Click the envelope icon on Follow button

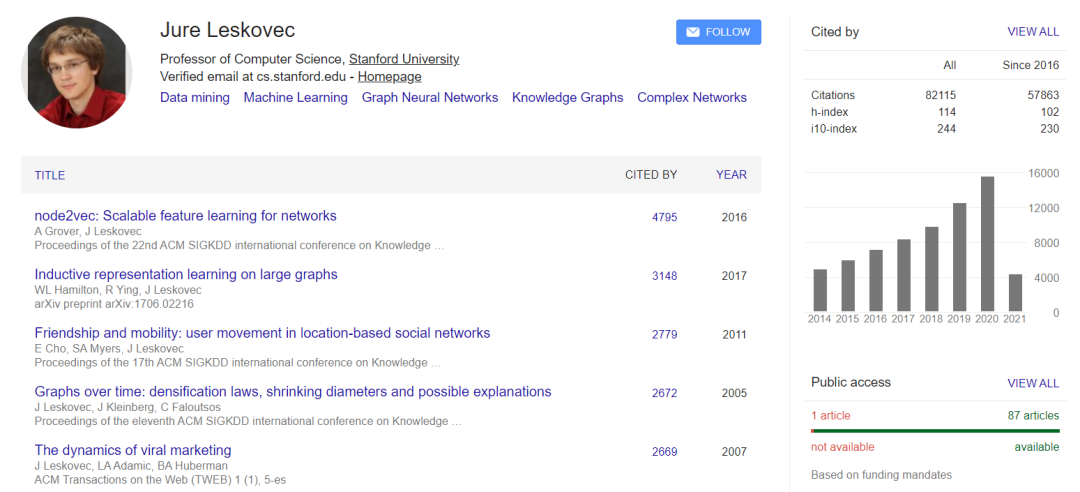pos(691,32)
